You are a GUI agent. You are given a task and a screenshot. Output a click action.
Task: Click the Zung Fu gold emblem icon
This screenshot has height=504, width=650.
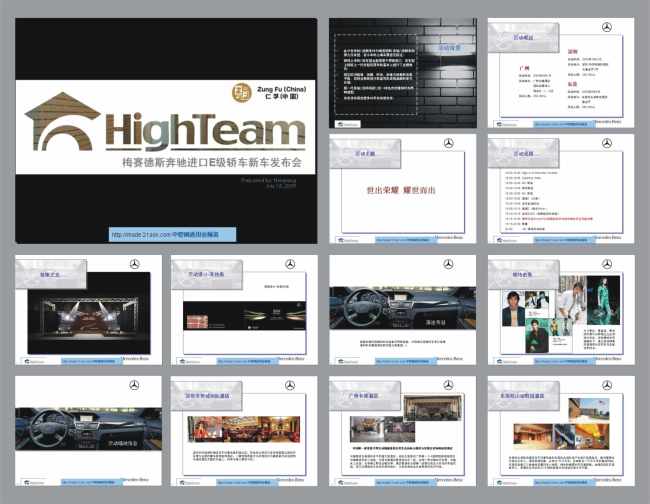(x=243, y=94)
